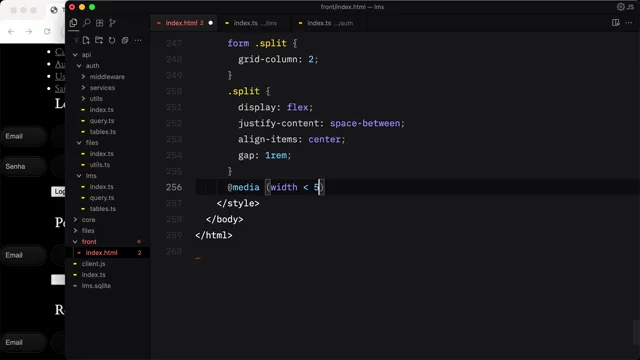Open the Source Control view icon
This screenshot has width=640, height=360.
pyautogui.click(x=112, y=23)
